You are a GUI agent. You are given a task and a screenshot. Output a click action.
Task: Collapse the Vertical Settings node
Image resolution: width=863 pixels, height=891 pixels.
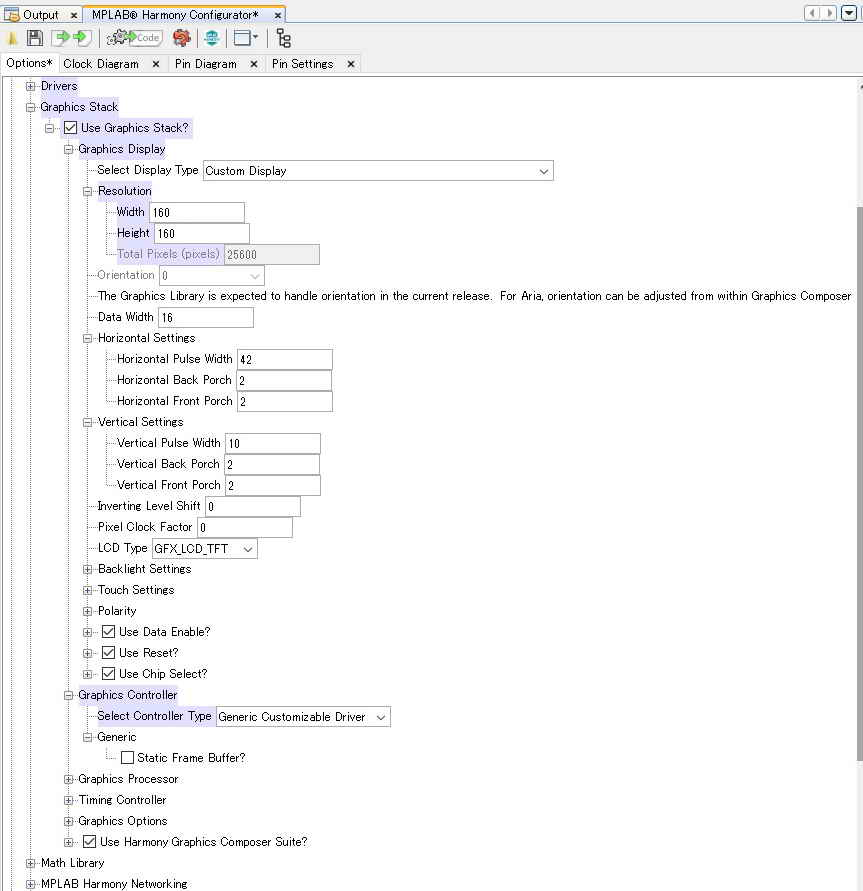87,422
